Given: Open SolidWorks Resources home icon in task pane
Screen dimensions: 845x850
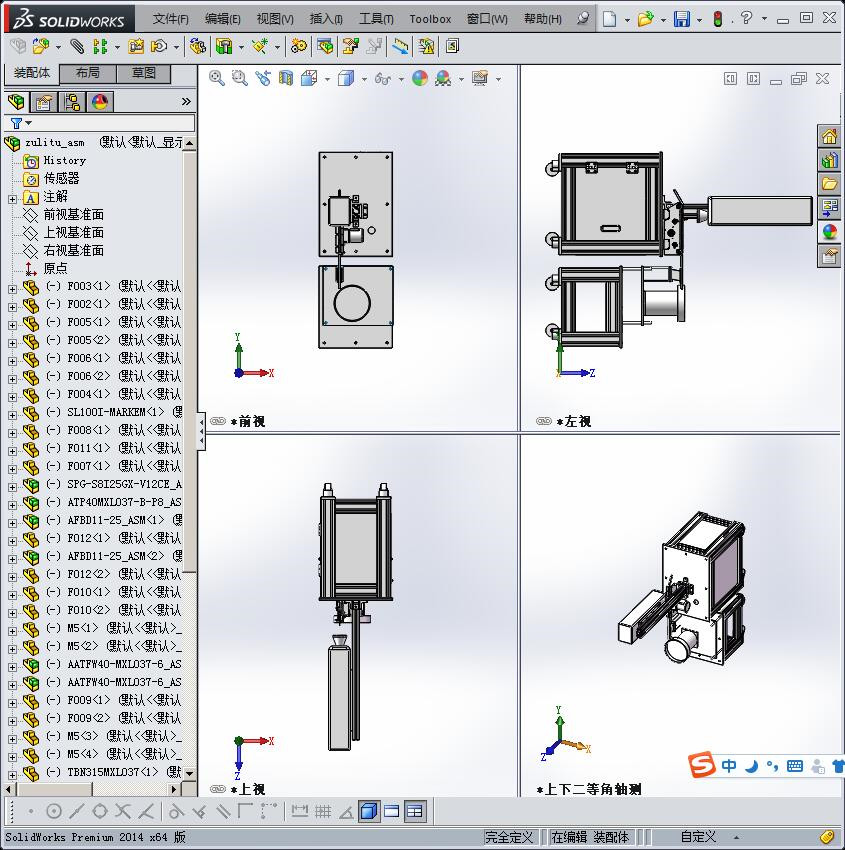Looking at the screenshot, I should (x=829, y=137).
